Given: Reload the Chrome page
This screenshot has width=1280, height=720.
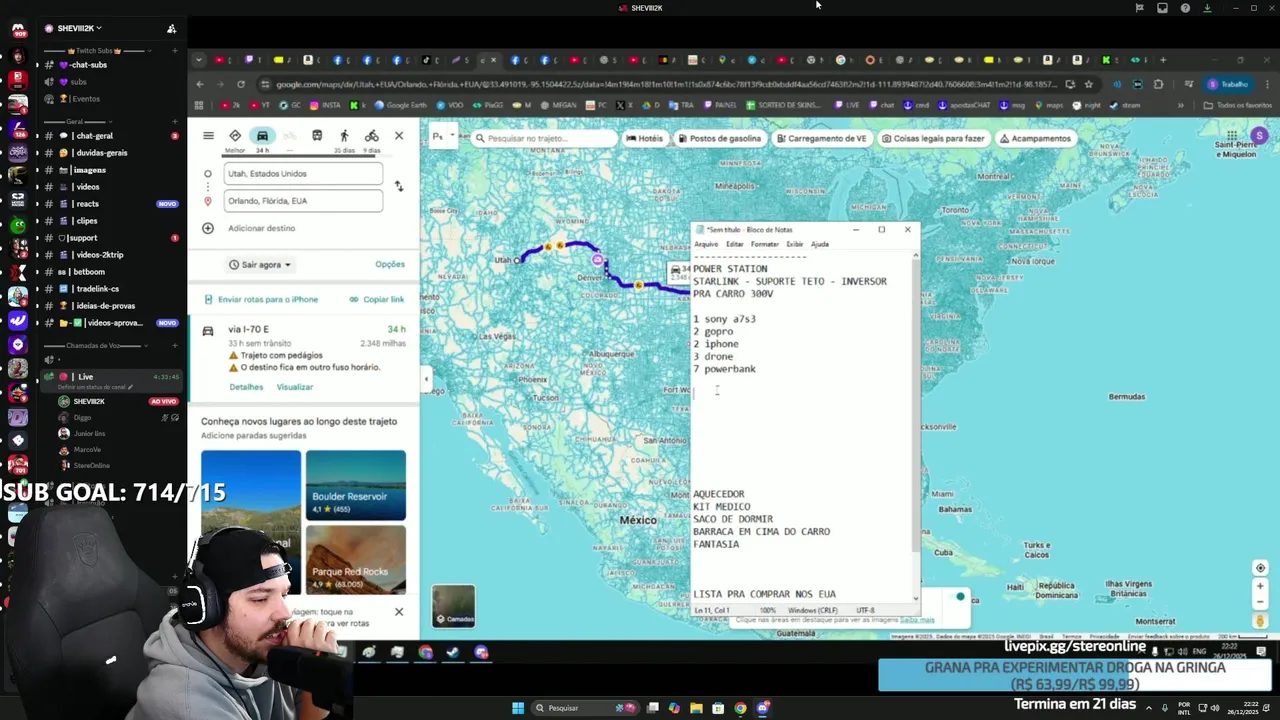Looking at the screenshot, I should point(241,84).
